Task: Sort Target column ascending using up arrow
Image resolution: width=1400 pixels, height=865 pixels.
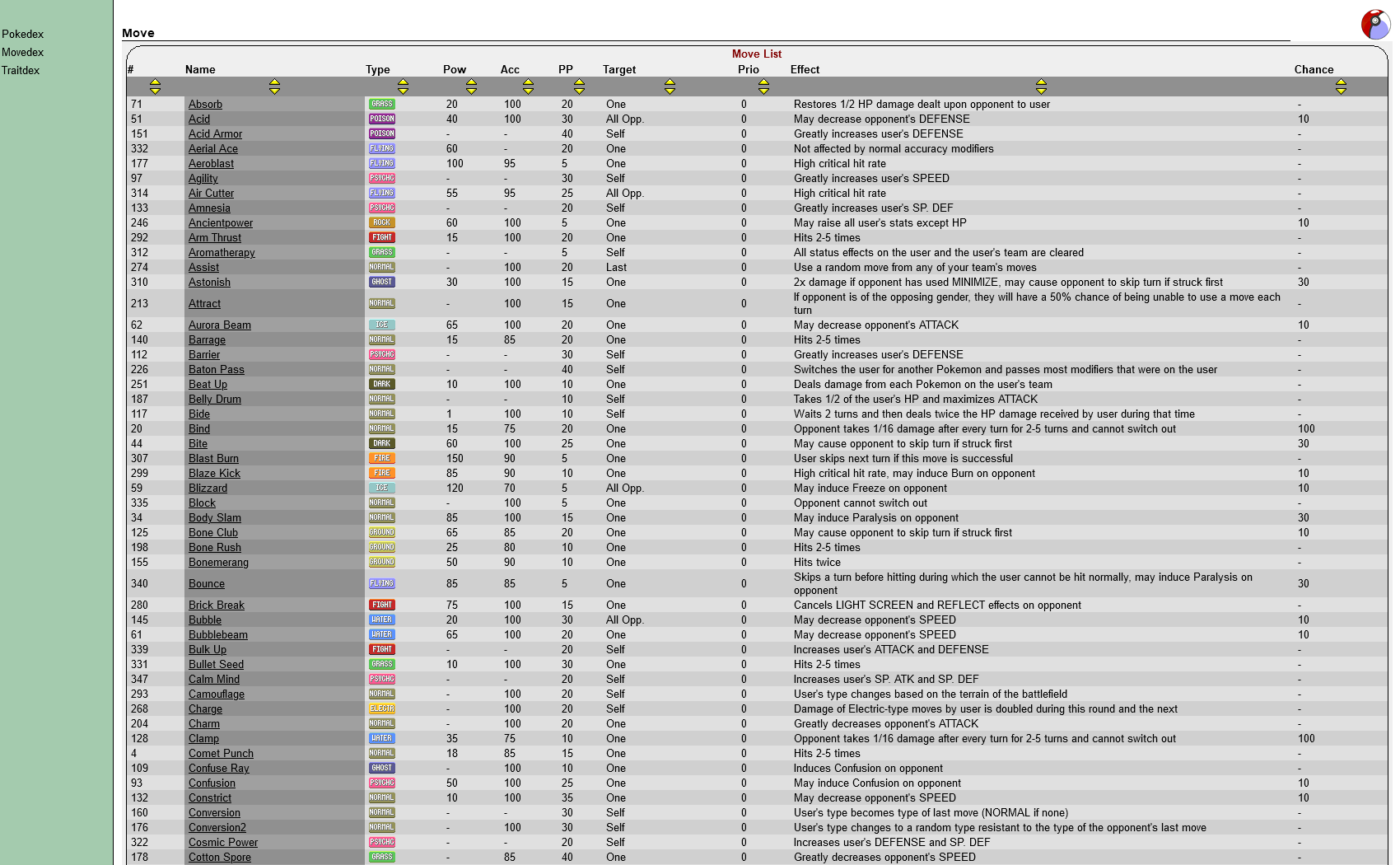Action: click(x=670, y=82)
